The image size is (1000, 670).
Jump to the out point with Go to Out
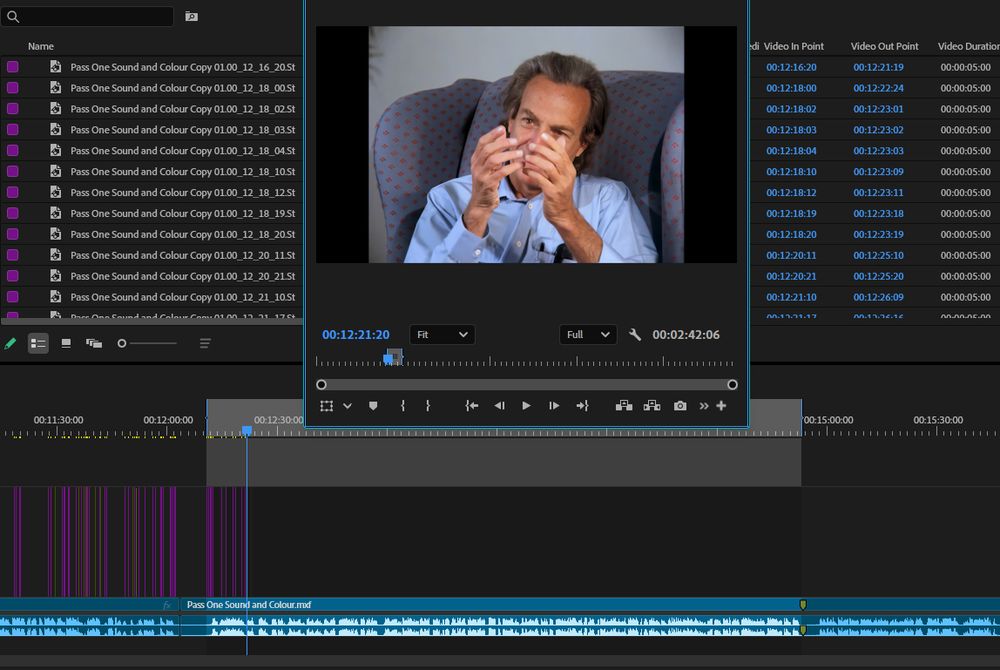coord(582,406)
